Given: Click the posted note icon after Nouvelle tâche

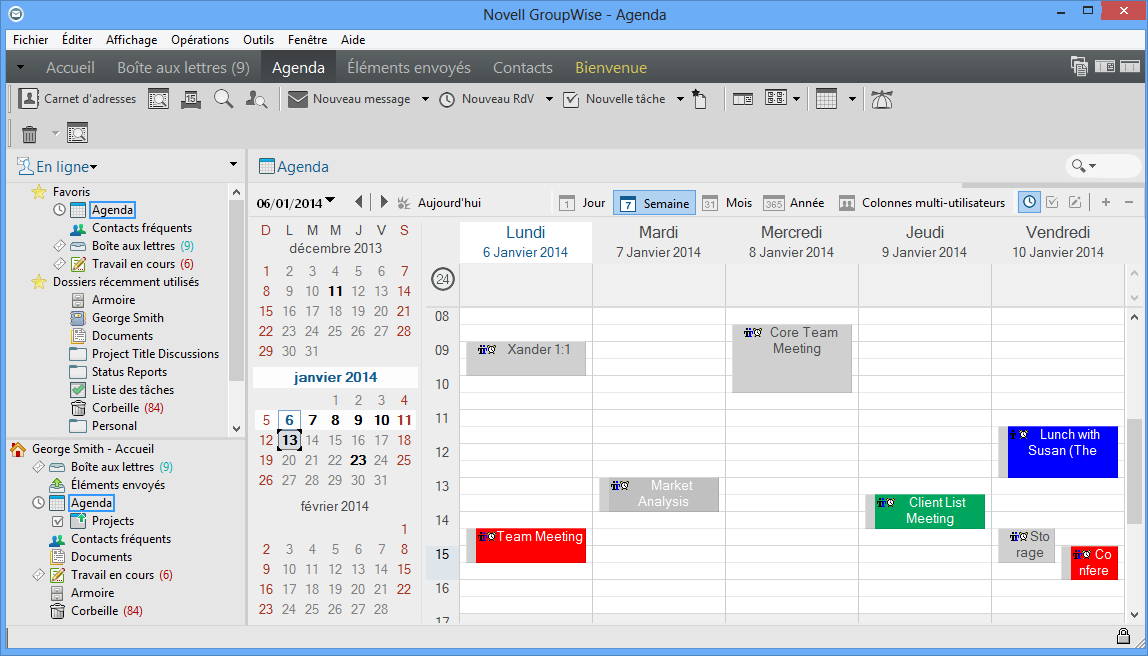Looking at the screenshot, I should 699,99.
